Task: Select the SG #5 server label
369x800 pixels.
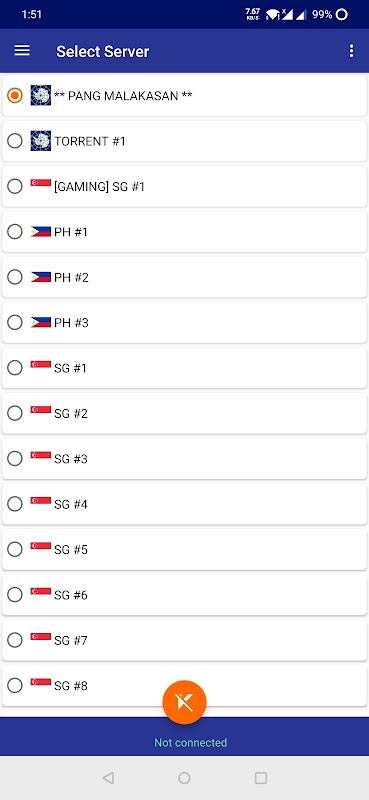Action: coord(71,549)
